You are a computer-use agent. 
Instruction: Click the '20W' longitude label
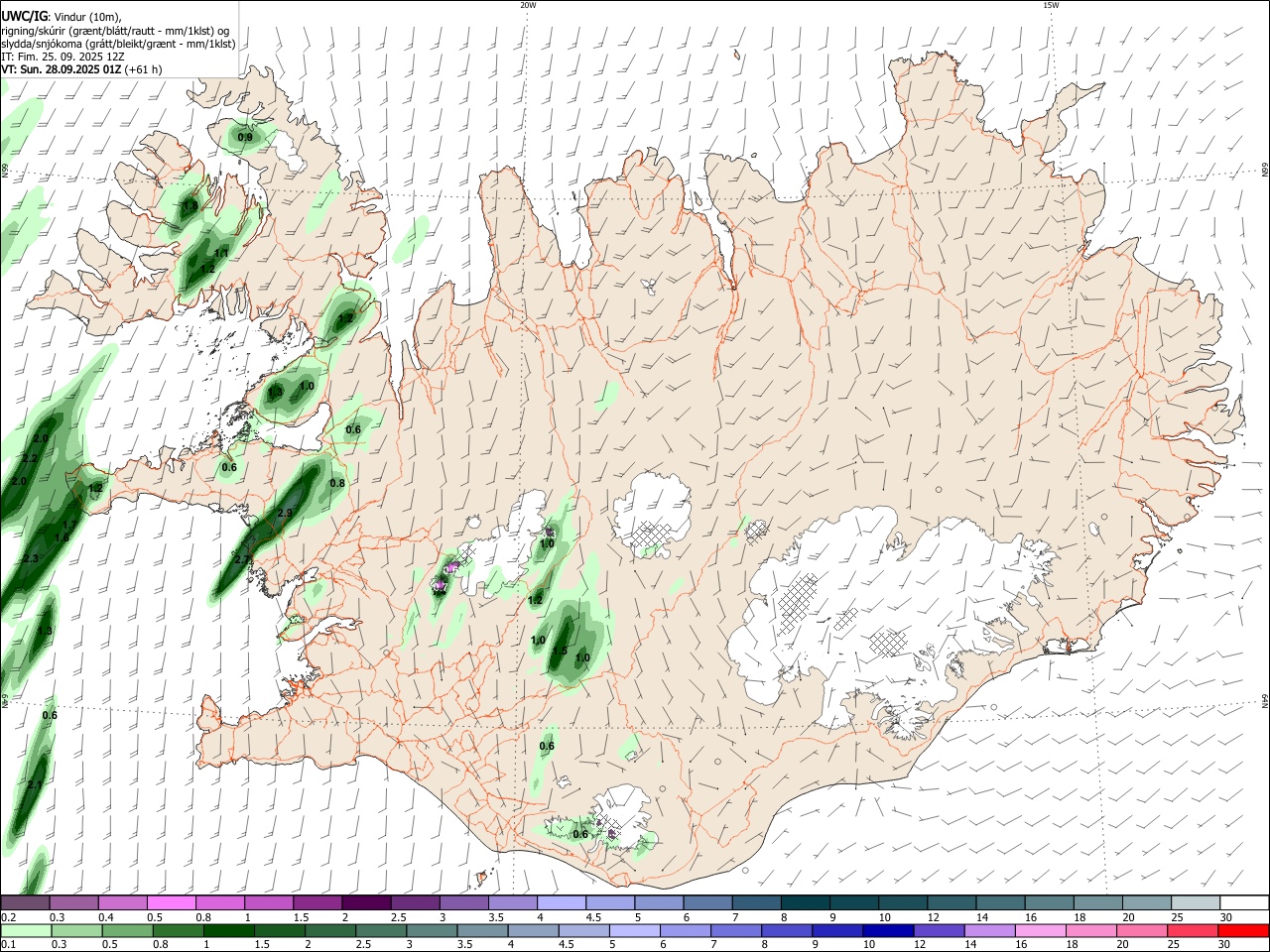(x=528, y=5)
